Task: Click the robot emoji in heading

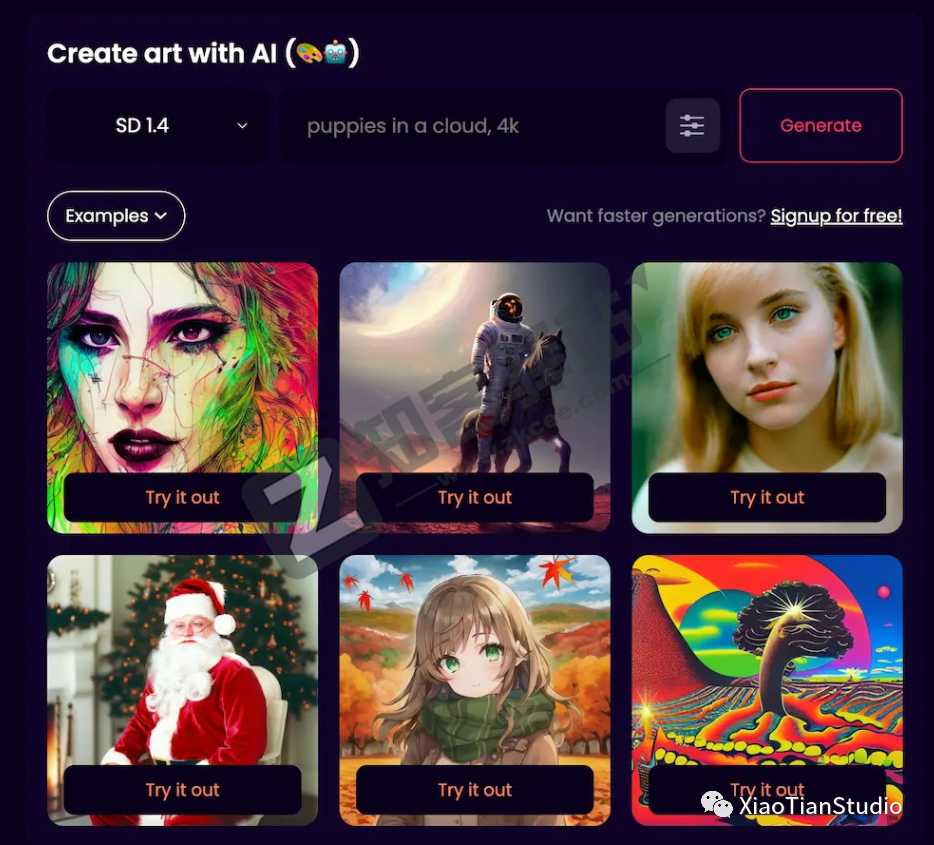Action: pos(336,53)
